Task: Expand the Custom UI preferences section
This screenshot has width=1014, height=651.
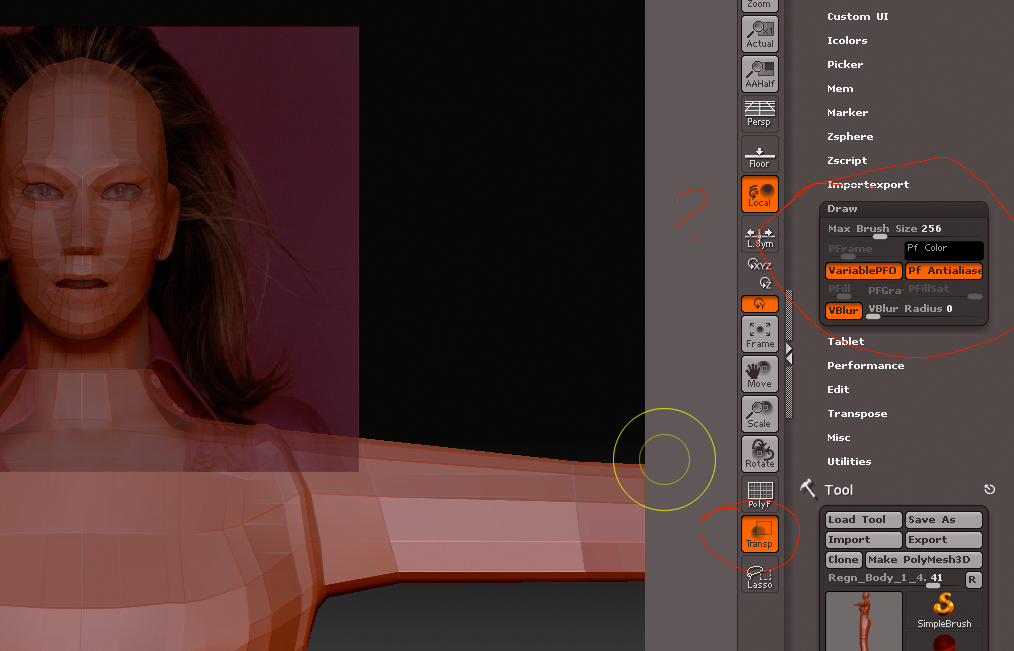Action: pos(858,16)
